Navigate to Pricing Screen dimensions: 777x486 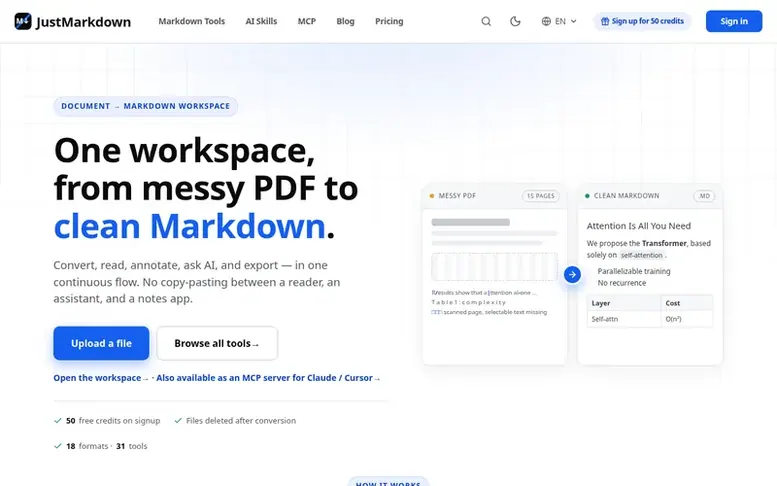(x=389, y=21)
